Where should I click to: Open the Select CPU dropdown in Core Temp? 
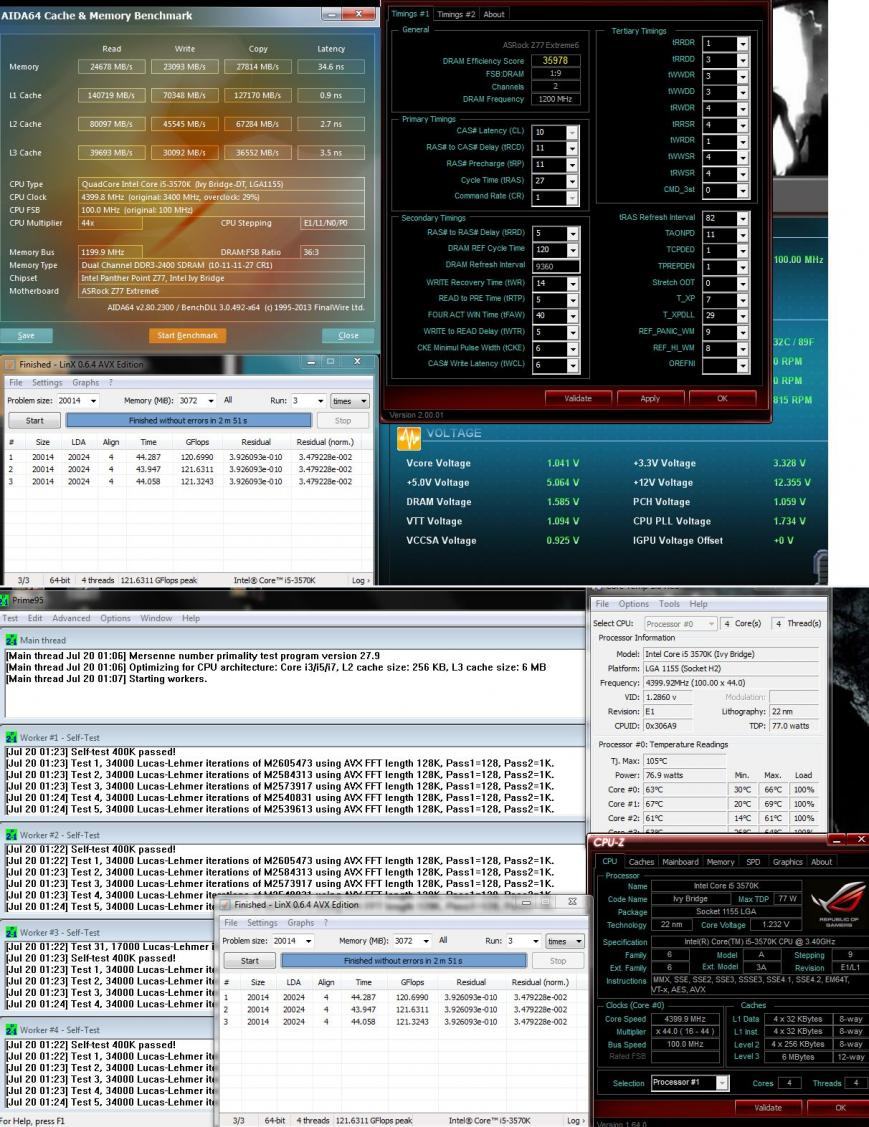(711, 623)
